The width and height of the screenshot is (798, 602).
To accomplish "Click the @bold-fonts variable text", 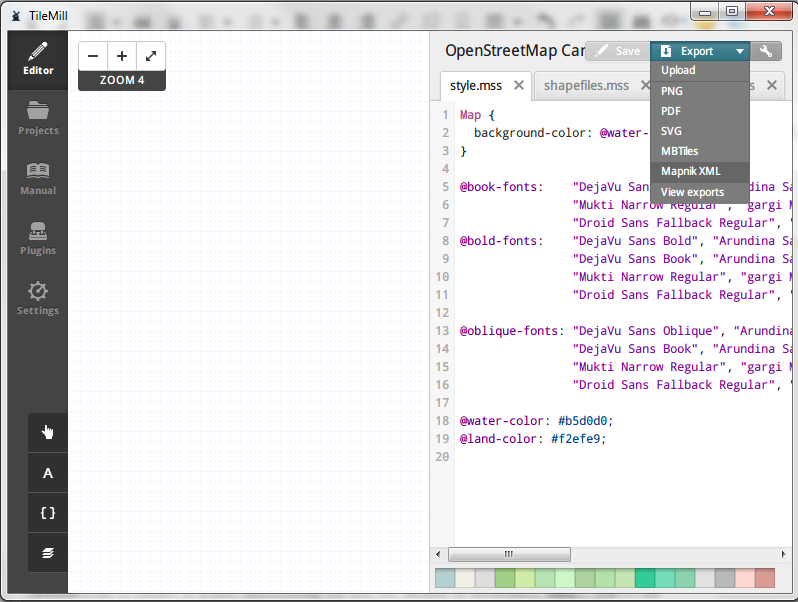I will (x=501, y=241).
